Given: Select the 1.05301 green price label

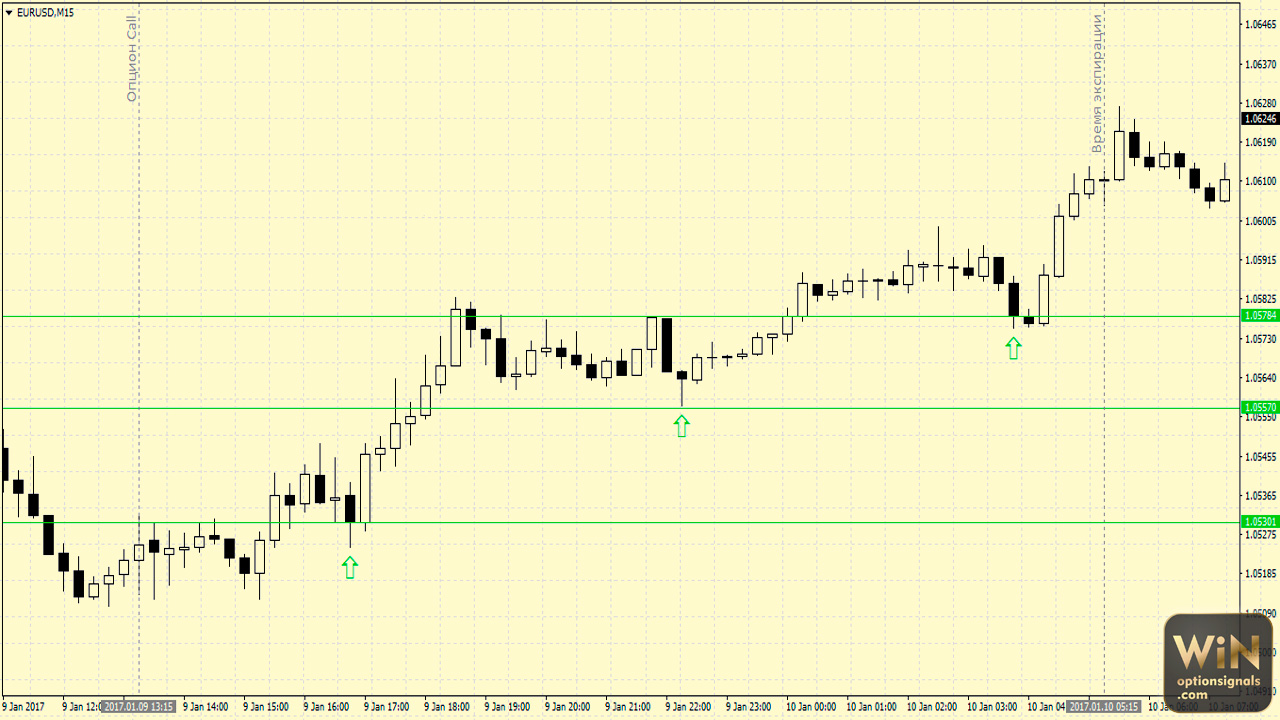Looking at the screenshot, I should (1259, 522).
